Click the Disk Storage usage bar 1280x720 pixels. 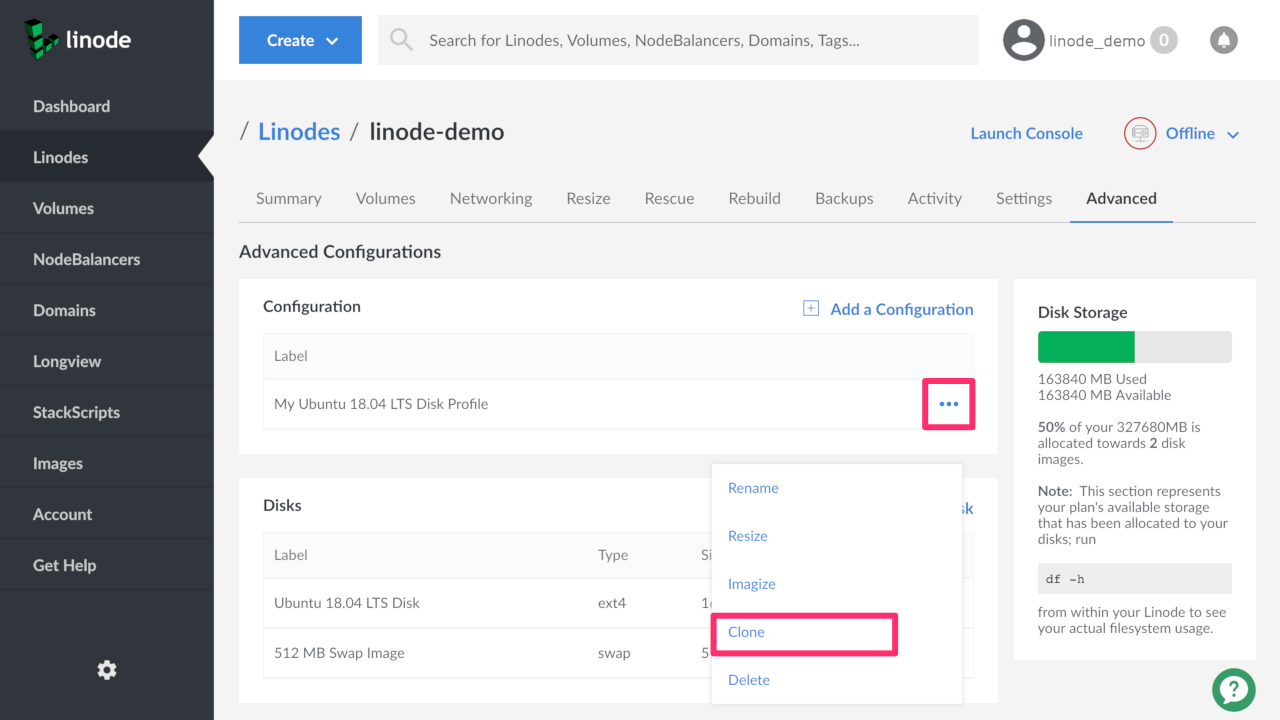(x=1134, y=347)
